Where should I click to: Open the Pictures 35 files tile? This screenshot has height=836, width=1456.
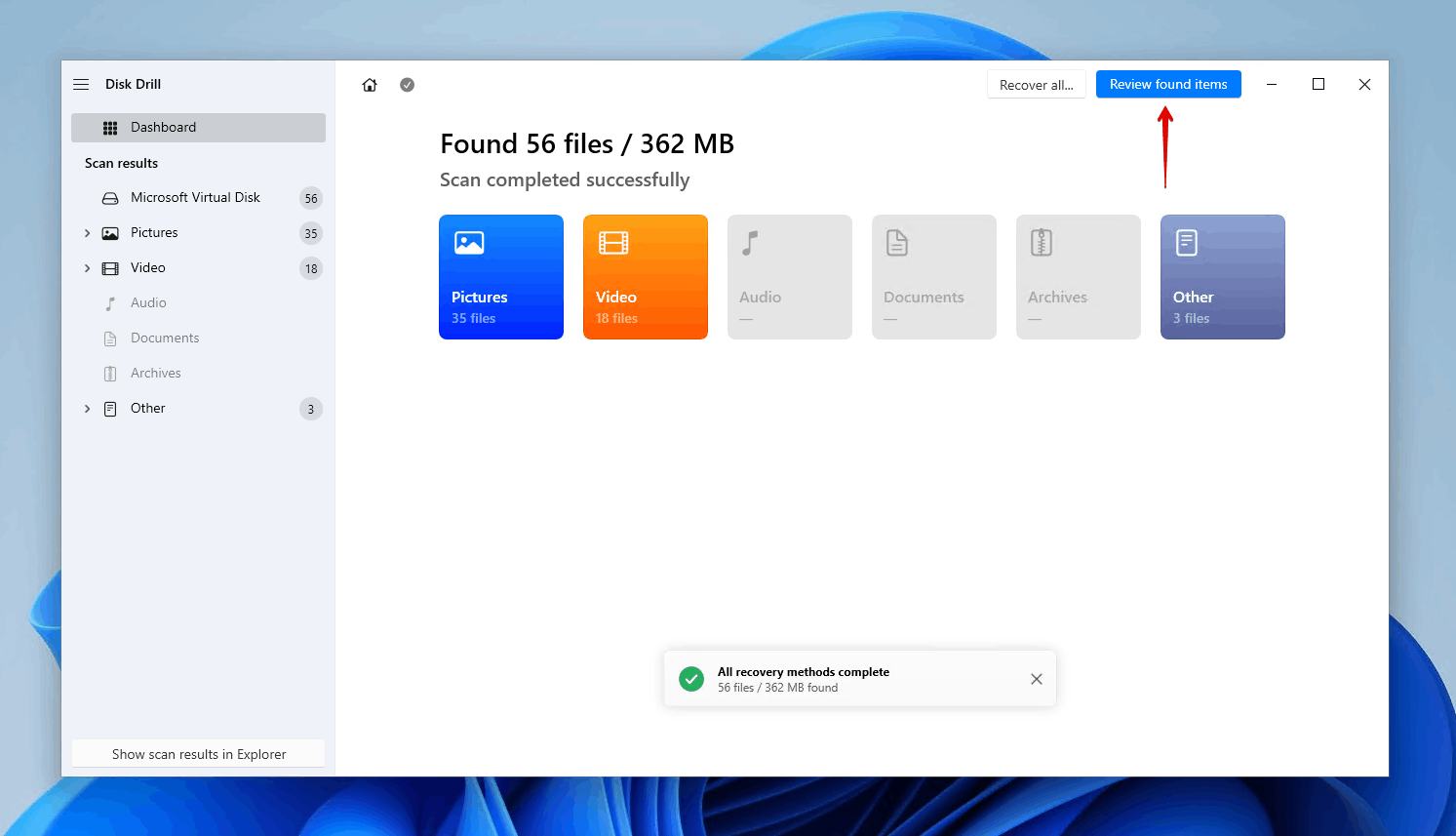(501, 277)
